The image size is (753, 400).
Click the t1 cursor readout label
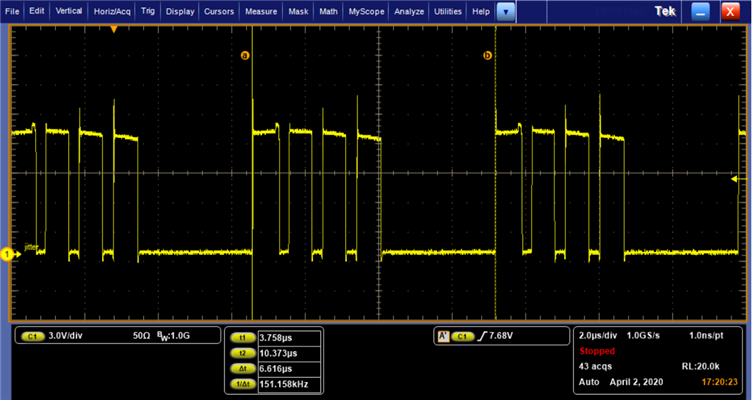241,338
